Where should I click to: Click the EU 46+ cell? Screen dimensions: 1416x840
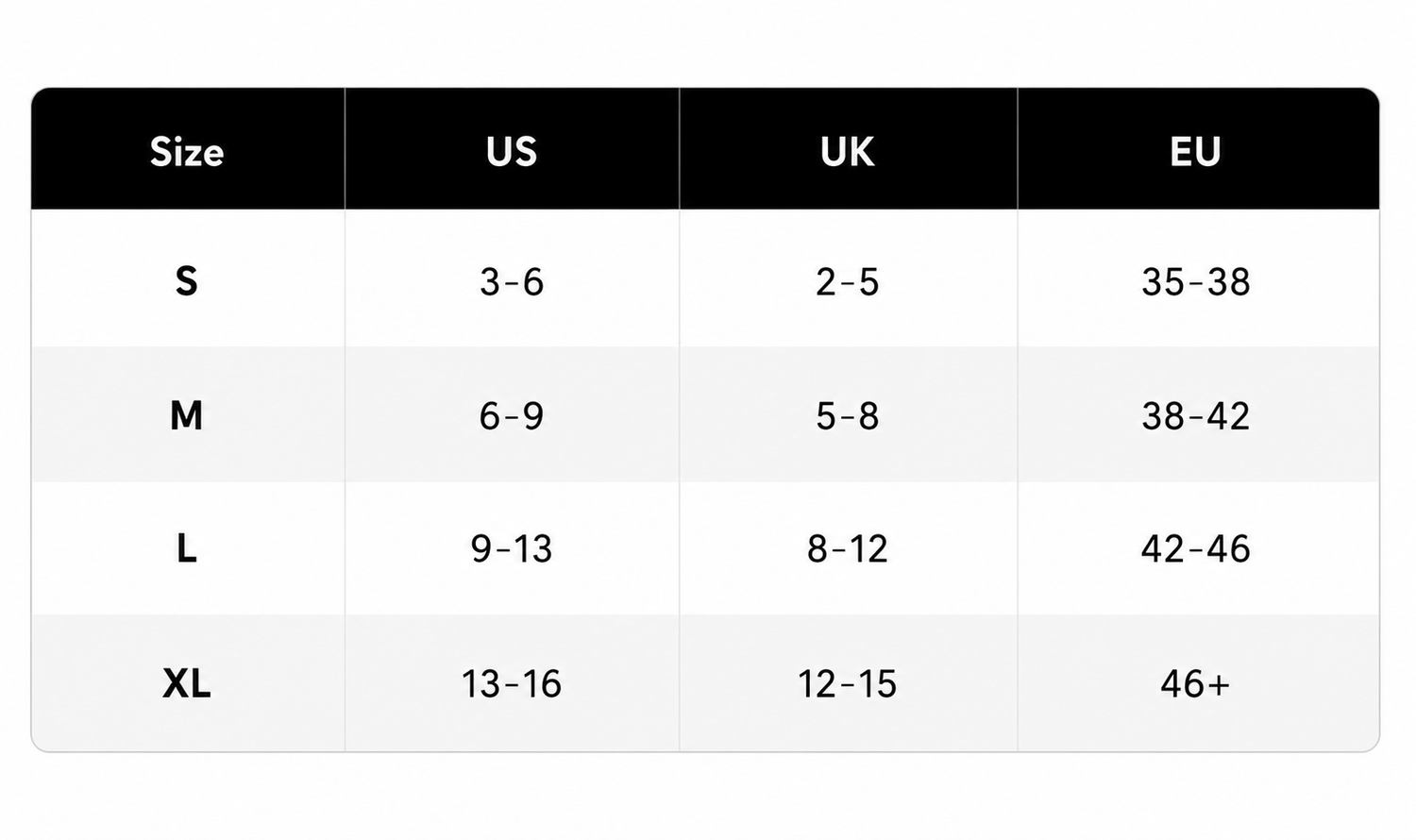pyautogui.click(x=1195, y=683)
